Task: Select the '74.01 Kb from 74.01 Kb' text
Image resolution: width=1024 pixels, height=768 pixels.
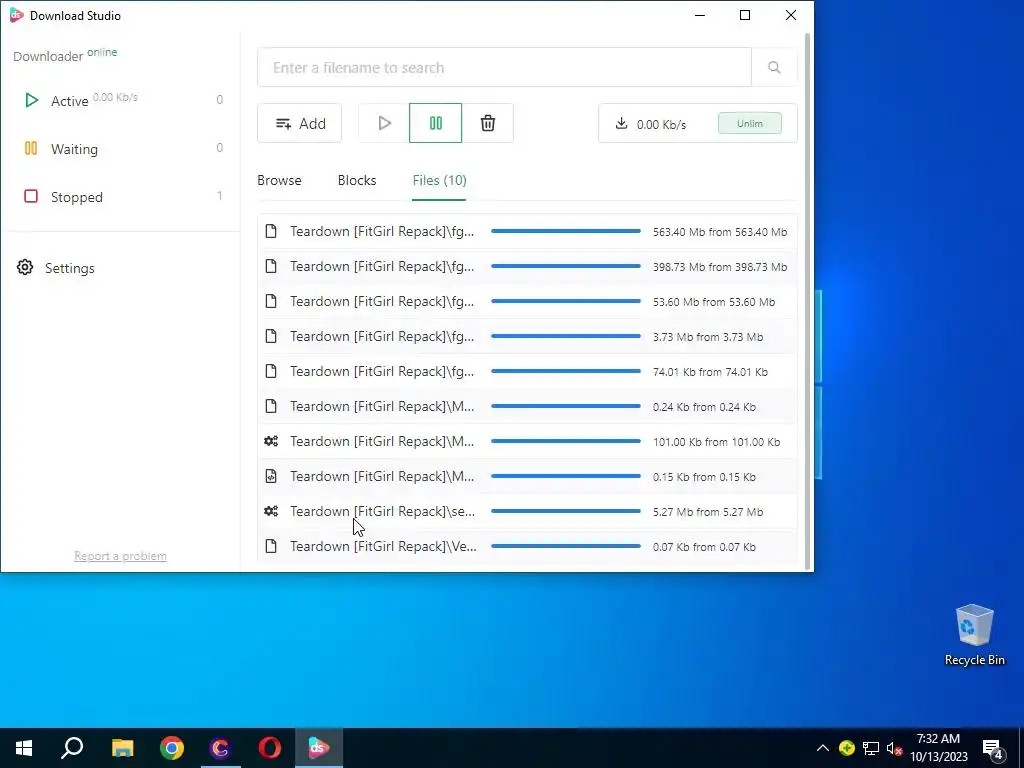Action: click(x=710, y=372)
